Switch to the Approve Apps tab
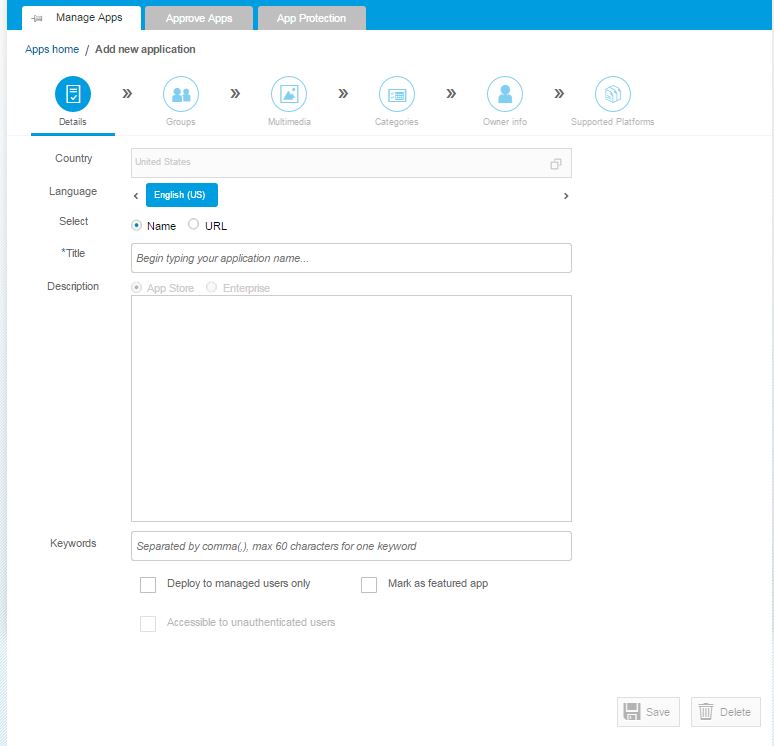The width and height of the screenshot is (774, 746). coord(198,18)
